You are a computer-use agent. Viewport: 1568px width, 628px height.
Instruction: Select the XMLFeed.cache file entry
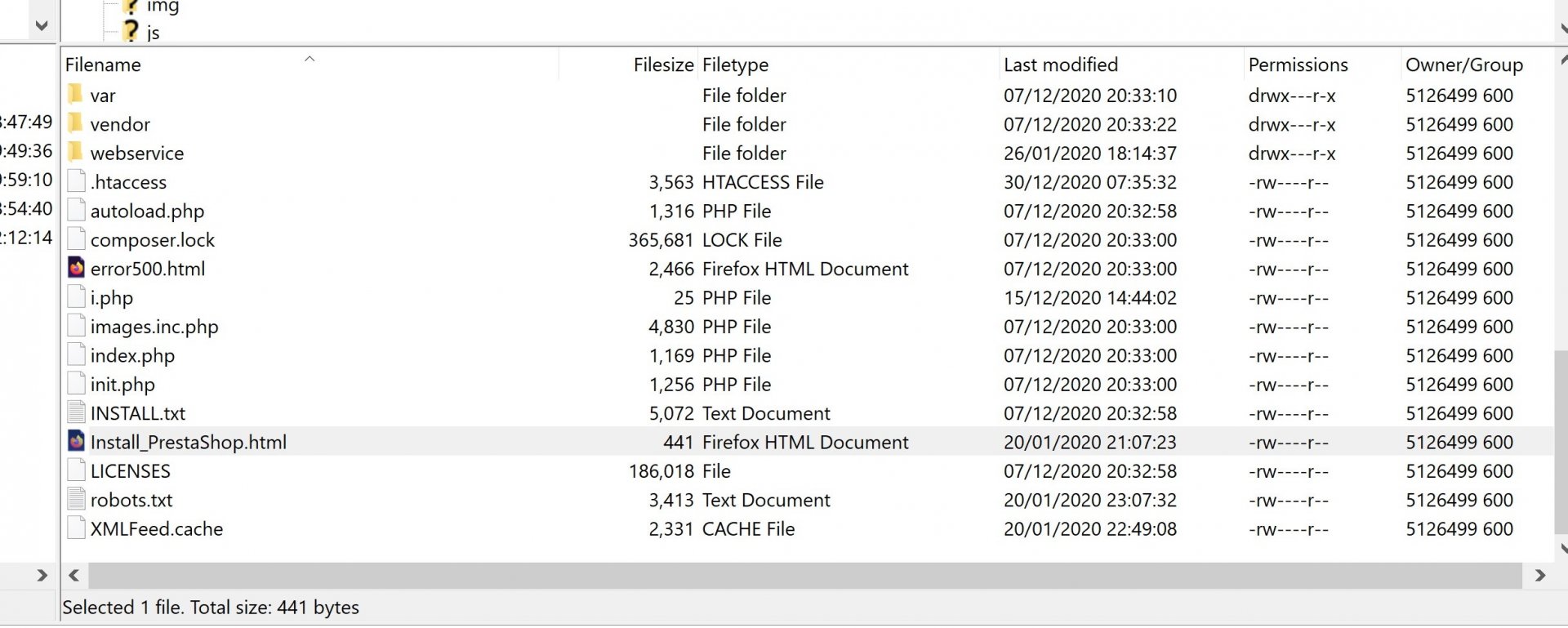[808, 528]
